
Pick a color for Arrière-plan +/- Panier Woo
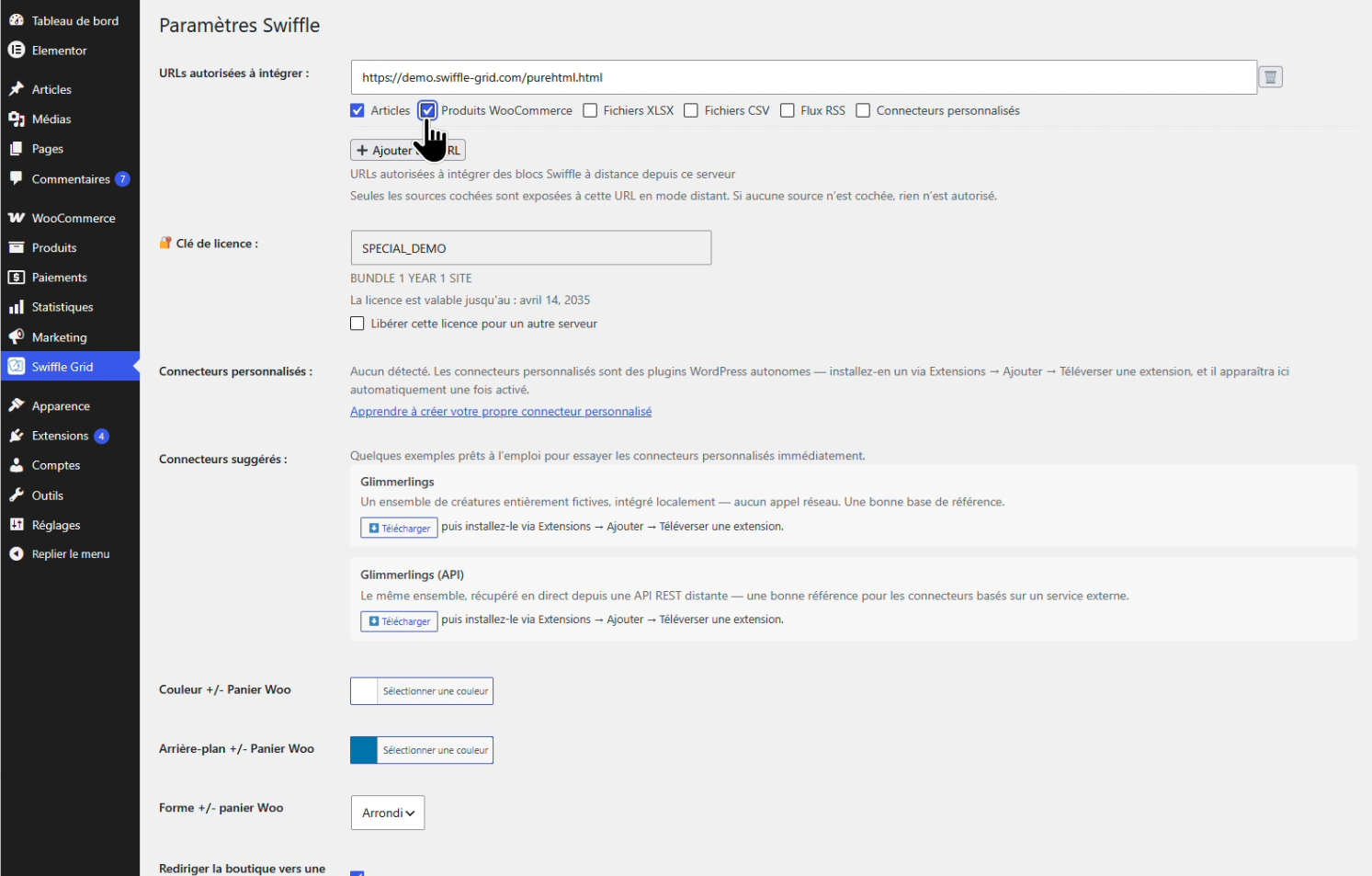click(422, 750)
